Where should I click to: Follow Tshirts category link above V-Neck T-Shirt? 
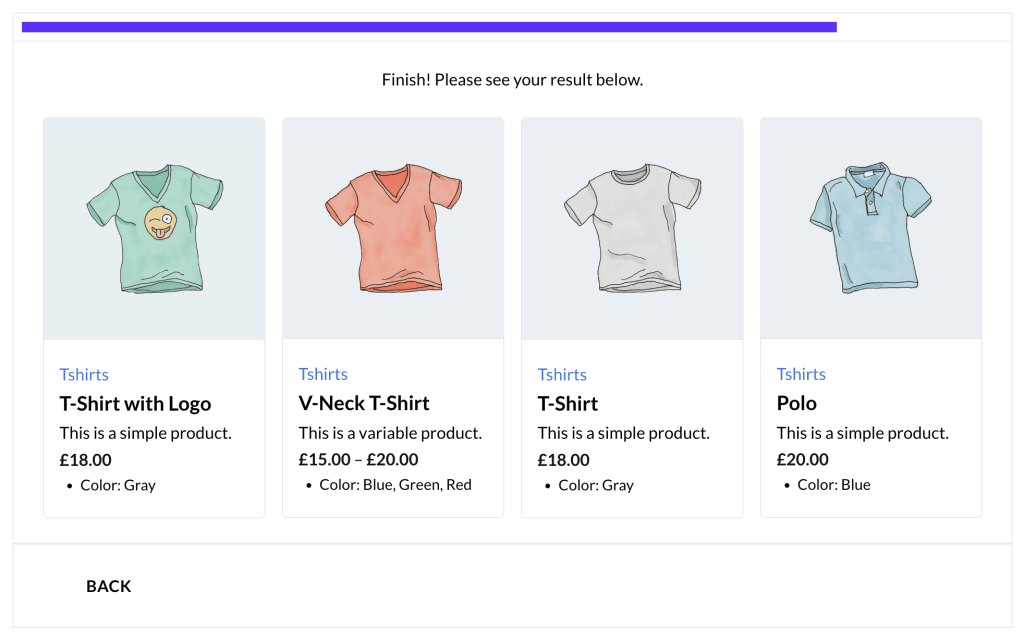click(323, 374)
